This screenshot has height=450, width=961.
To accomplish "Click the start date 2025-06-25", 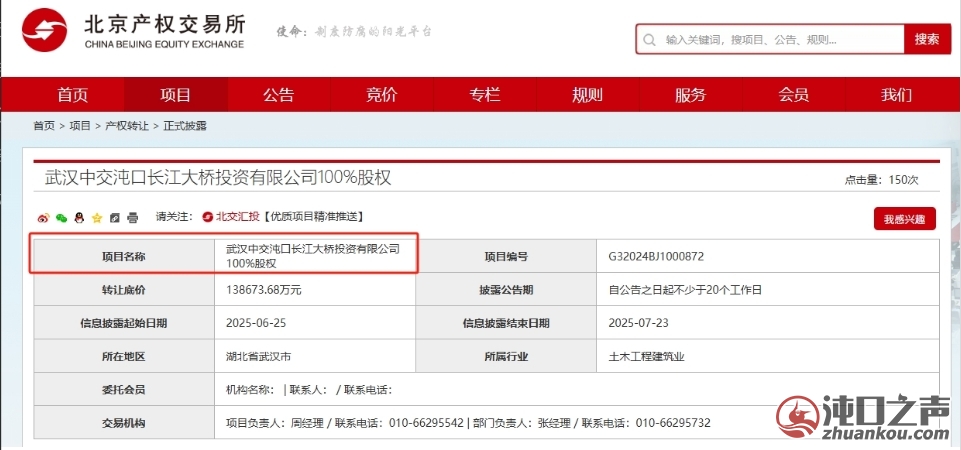I will coord(255,323).
